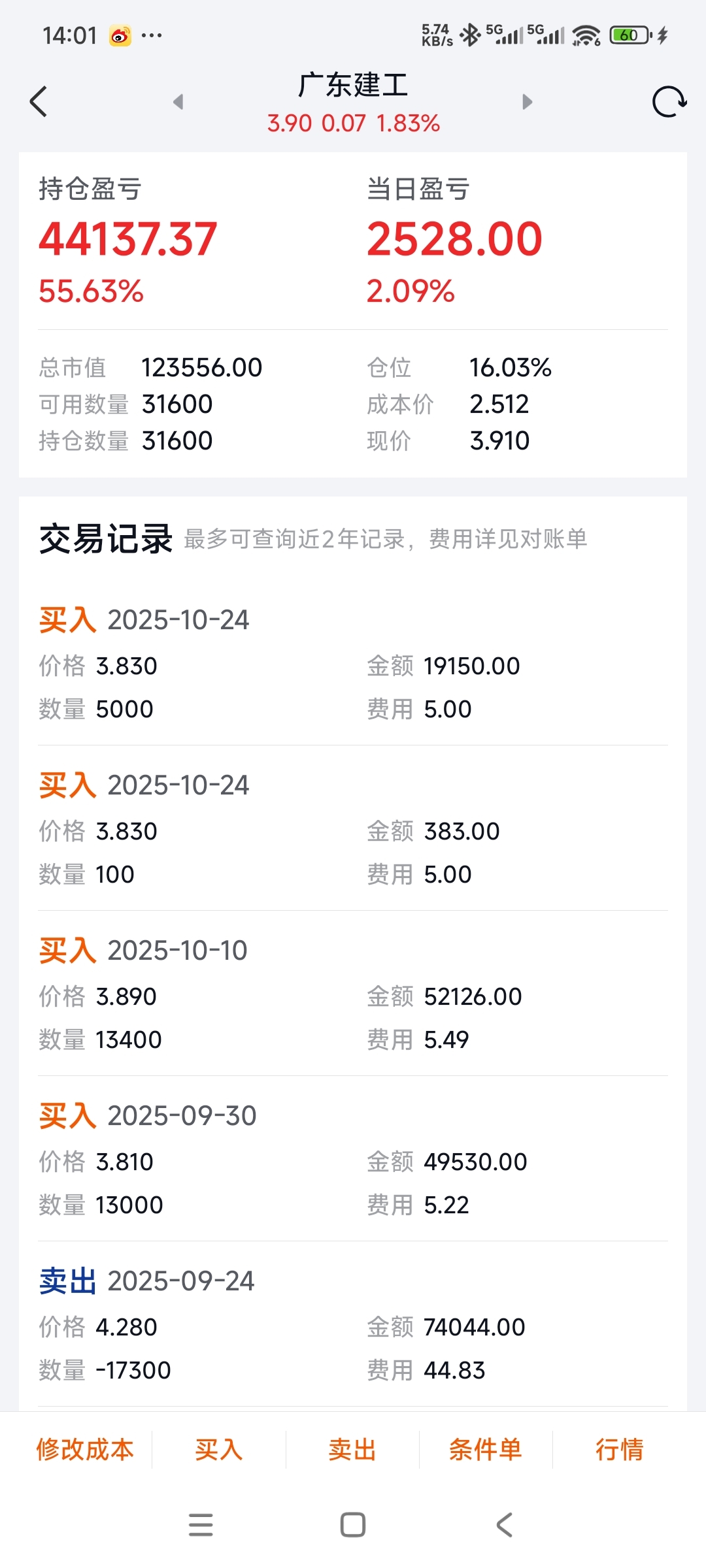The image size is (706, 1568).
Task: Select 买入 (buy) in bottom bar
Action: click(219, 1450)
